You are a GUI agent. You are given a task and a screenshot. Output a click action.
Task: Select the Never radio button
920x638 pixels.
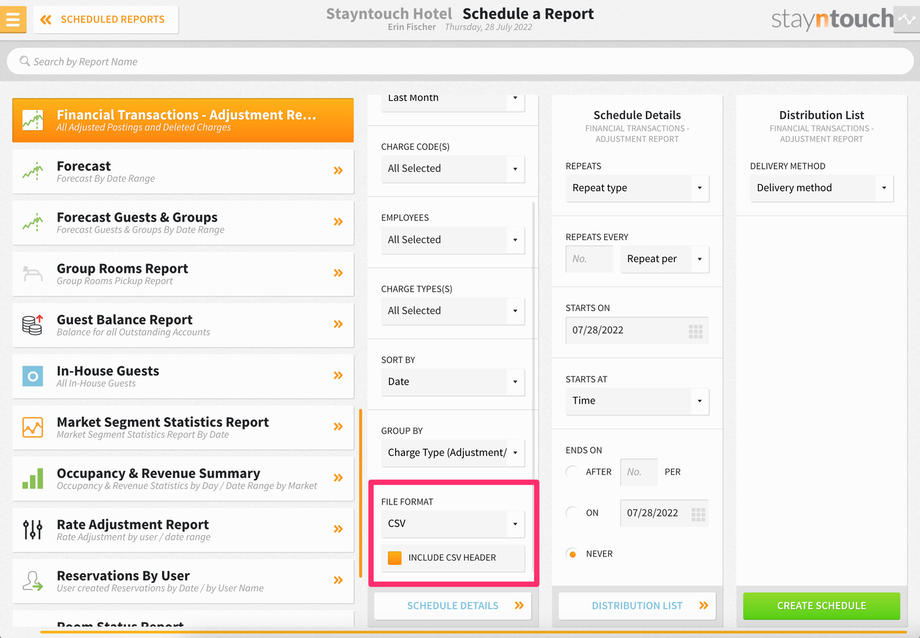tap(572, 554)
